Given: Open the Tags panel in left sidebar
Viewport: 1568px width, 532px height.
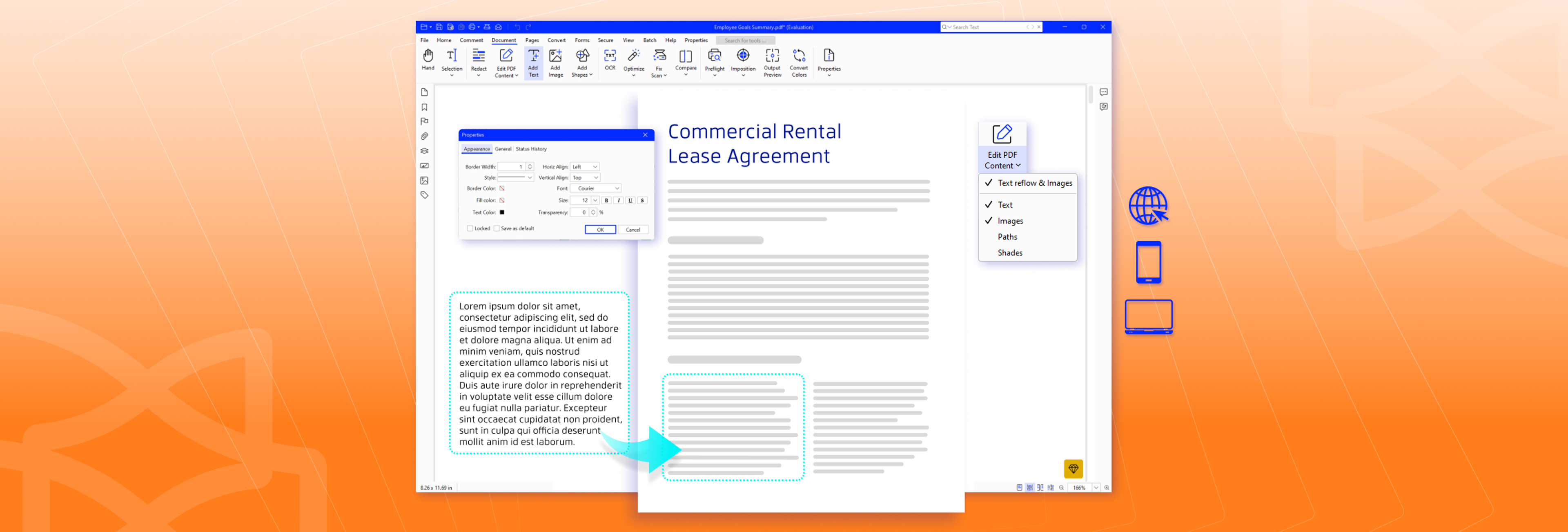Looking at the screenshot, I should pos(424,195).
